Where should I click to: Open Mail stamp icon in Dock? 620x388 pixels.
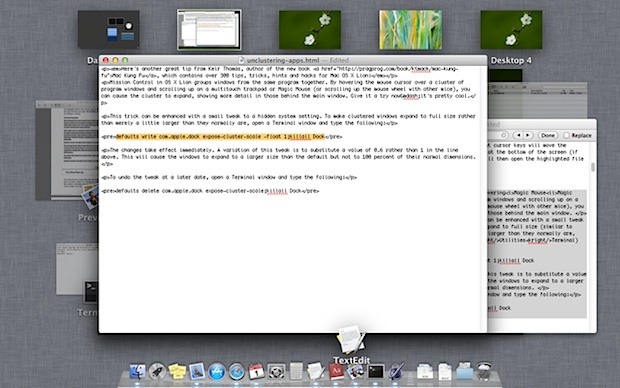[x=197, y=371]
